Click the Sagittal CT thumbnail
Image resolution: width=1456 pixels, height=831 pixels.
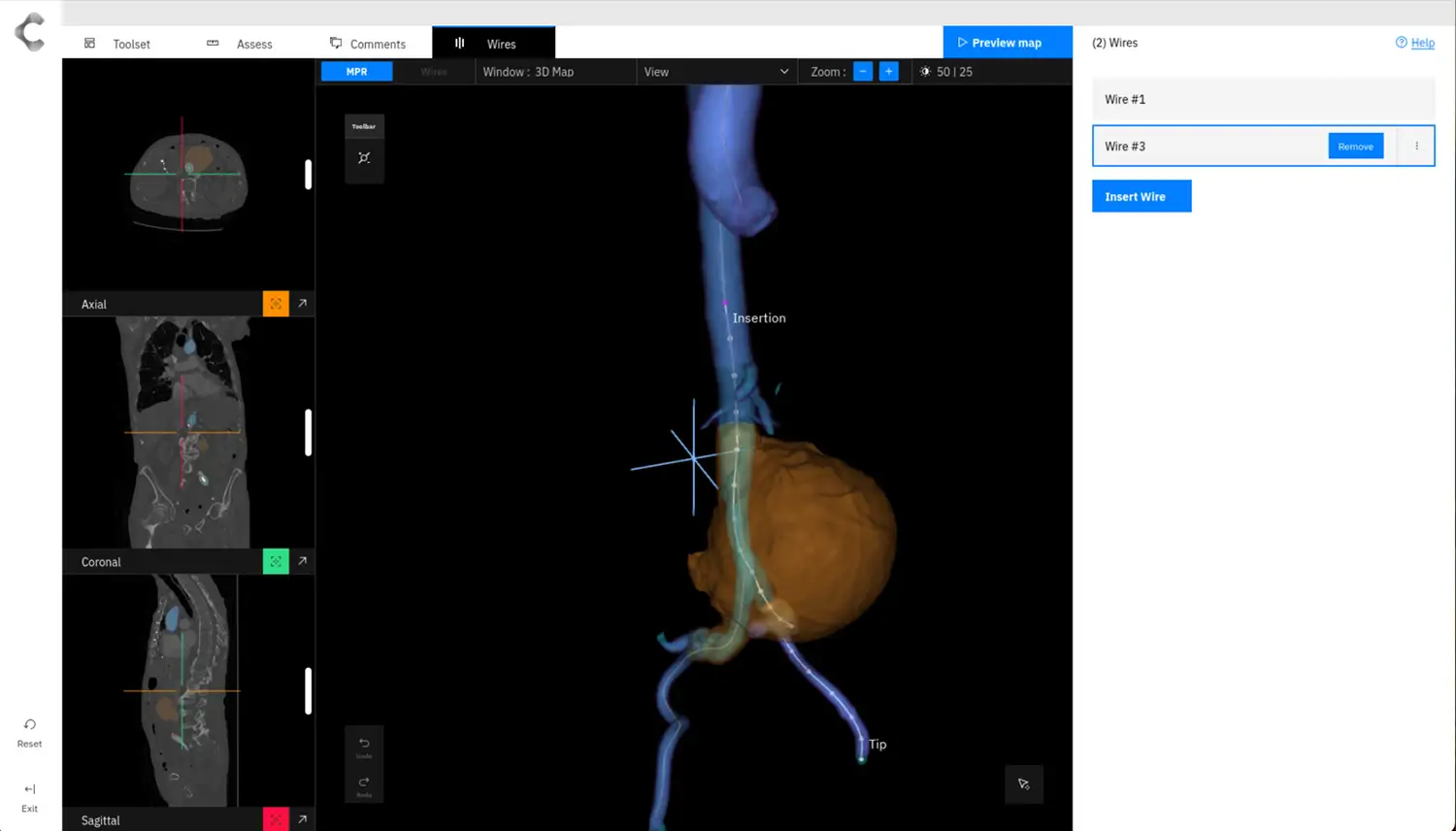[x=187, y=690]
